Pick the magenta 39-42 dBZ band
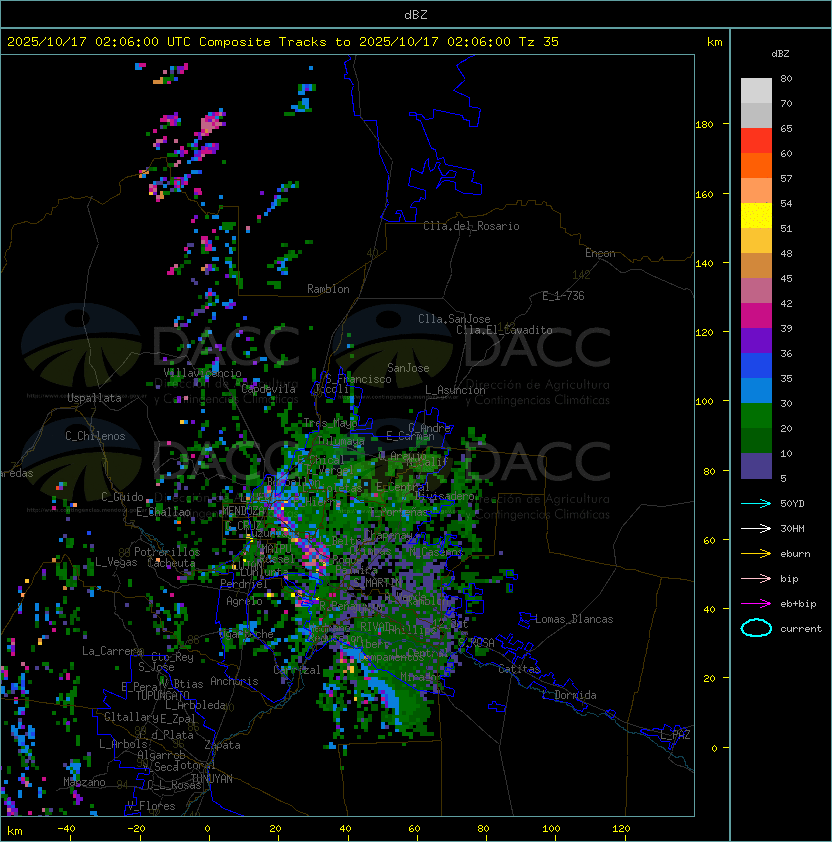832x842 pixels. (756, 316)
